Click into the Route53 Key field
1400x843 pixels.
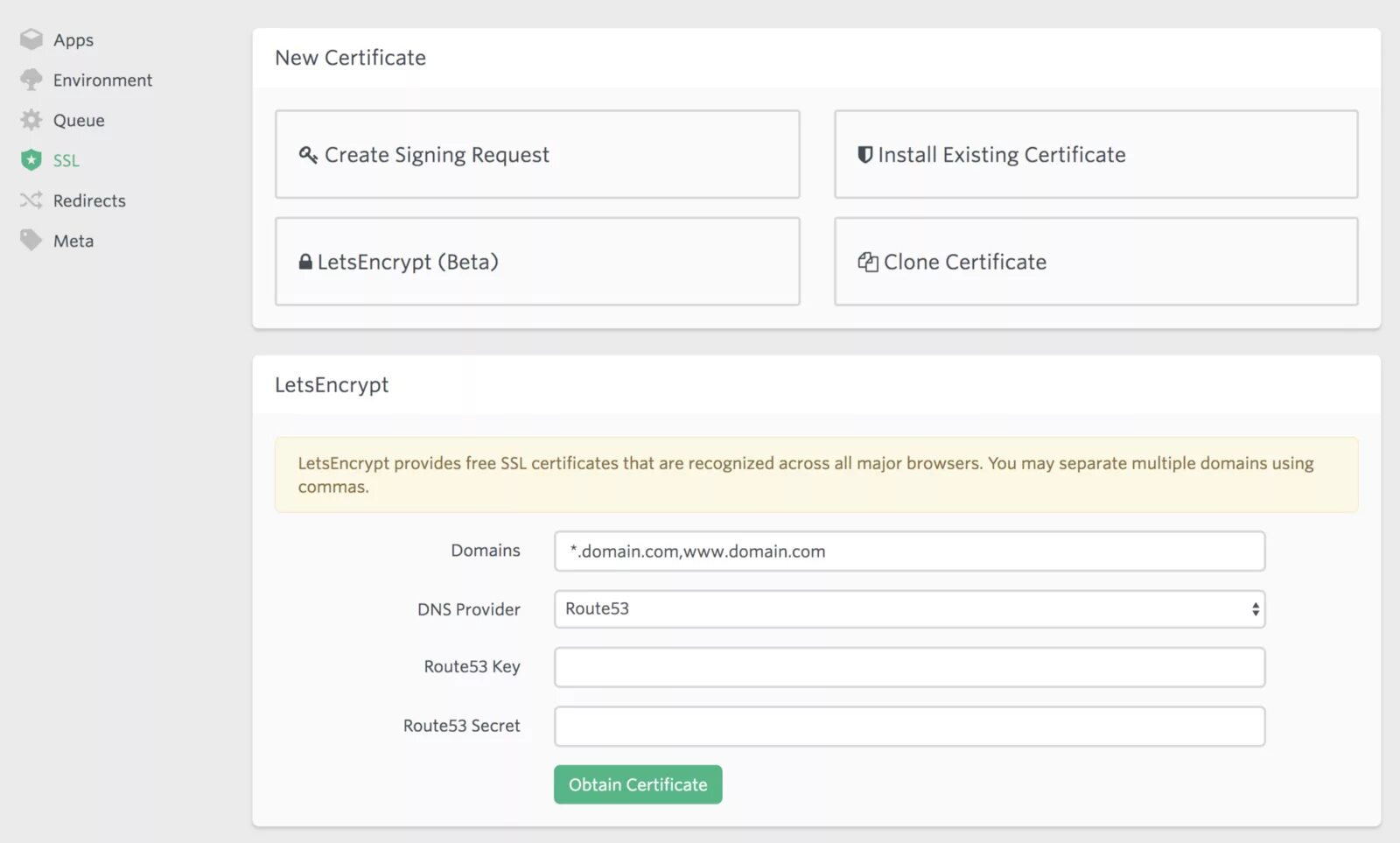click(x=909, y=668)
